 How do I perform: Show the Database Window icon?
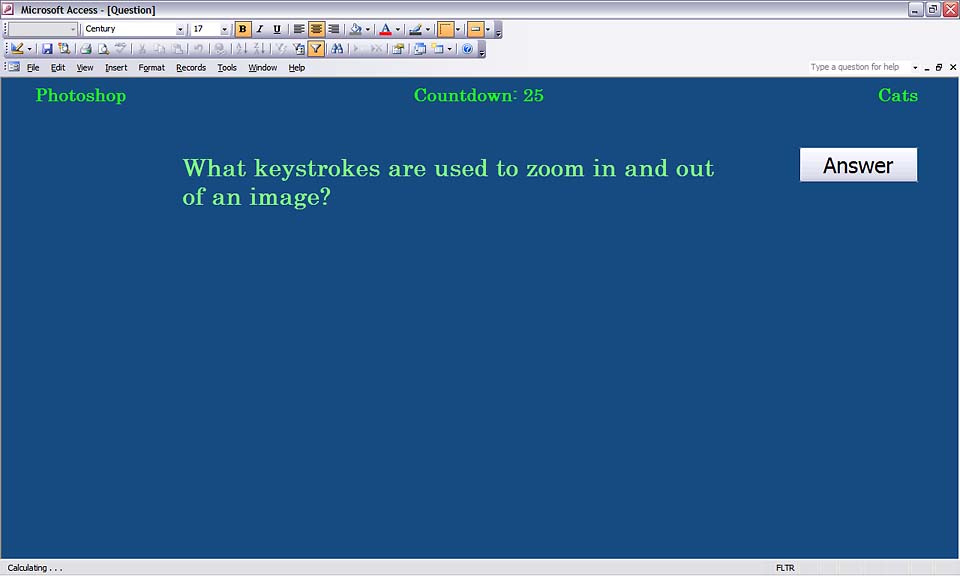419,49
